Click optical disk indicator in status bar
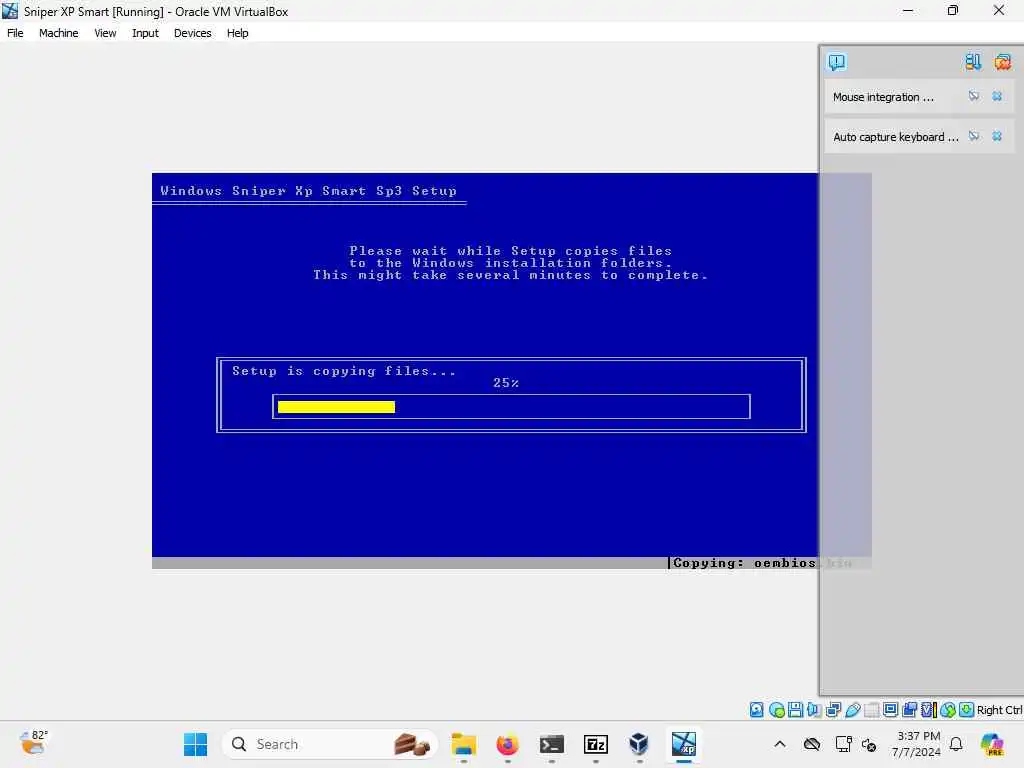This screenshot has width=1024, height=768. pyautogui.click(x=776, y=710)
